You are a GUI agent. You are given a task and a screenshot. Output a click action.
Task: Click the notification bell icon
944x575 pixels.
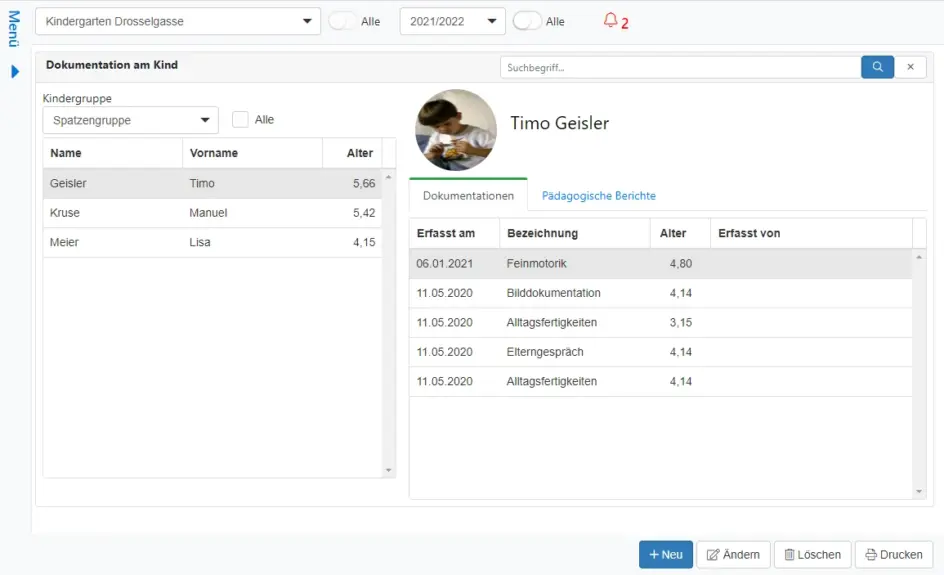pyautogui.click(x=610, y=21)
